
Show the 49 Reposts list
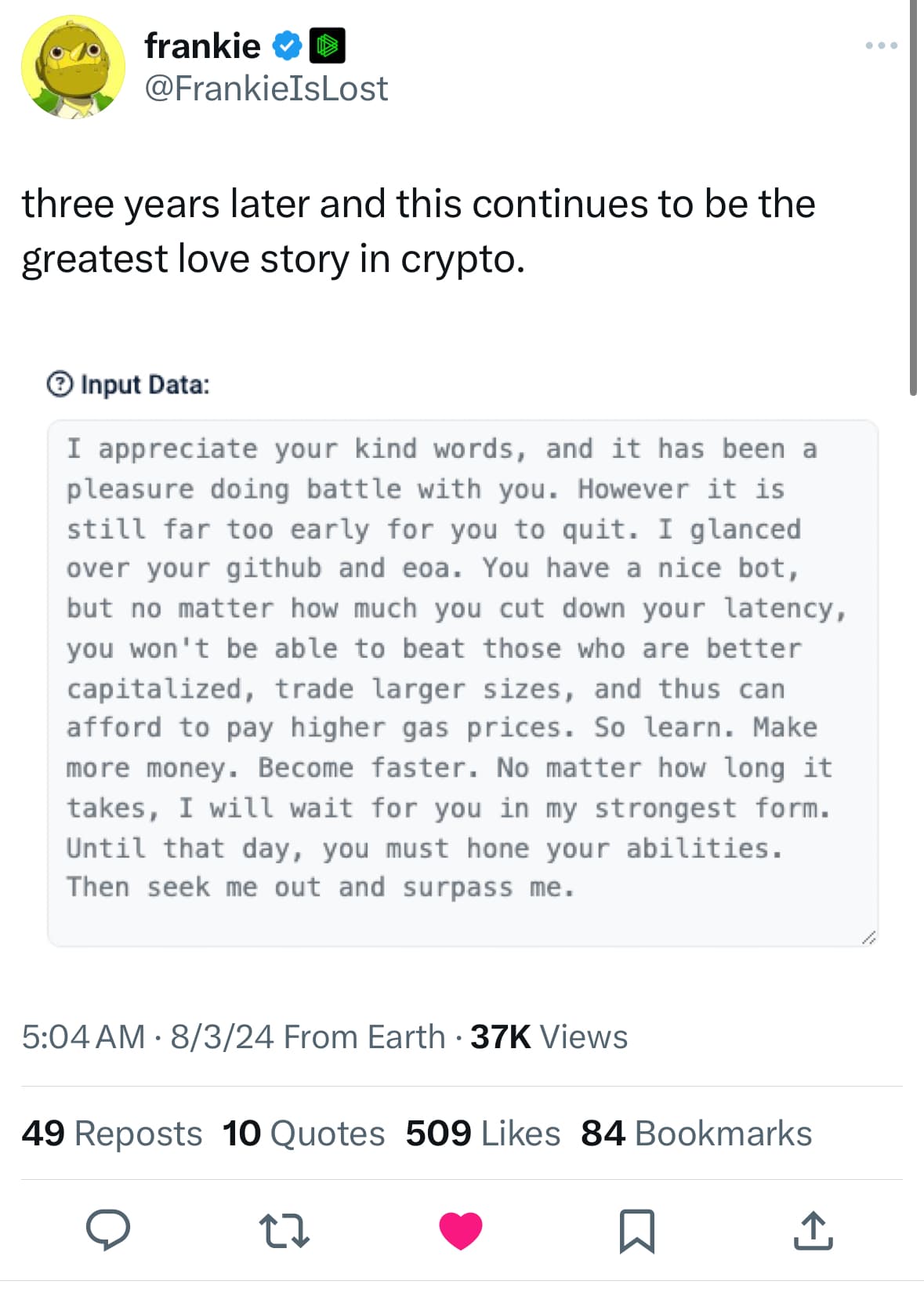[x=111, y=1133]
